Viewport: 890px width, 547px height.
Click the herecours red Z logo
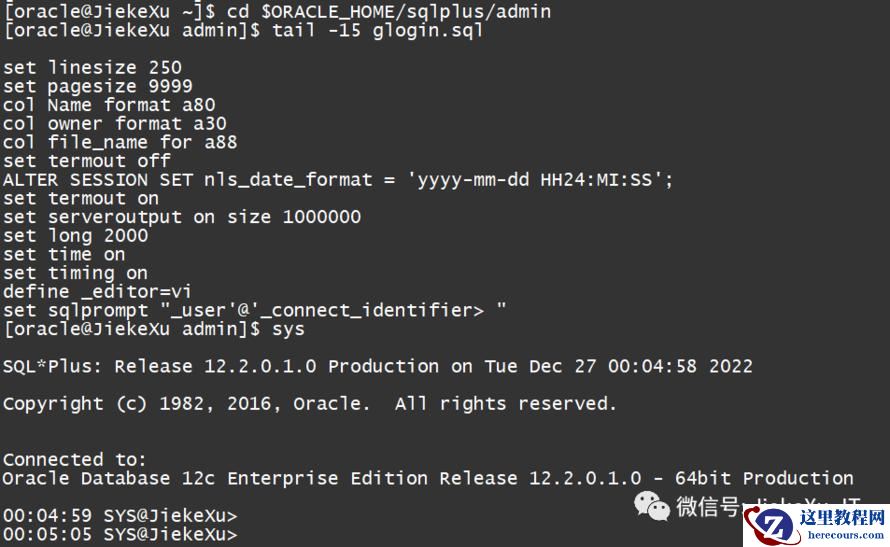coord(772,526)
